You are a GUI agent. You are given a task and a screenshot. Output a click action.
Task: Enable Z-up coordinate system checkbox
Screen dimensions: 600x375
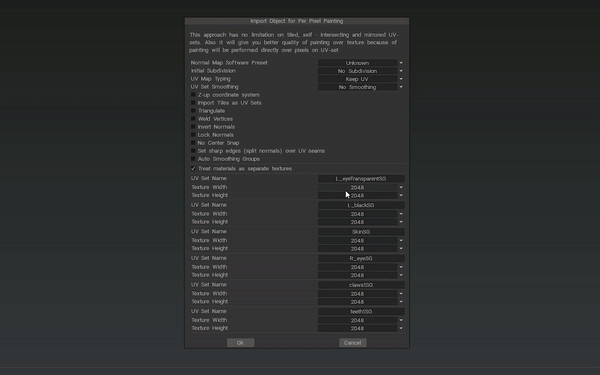[193, 95]
